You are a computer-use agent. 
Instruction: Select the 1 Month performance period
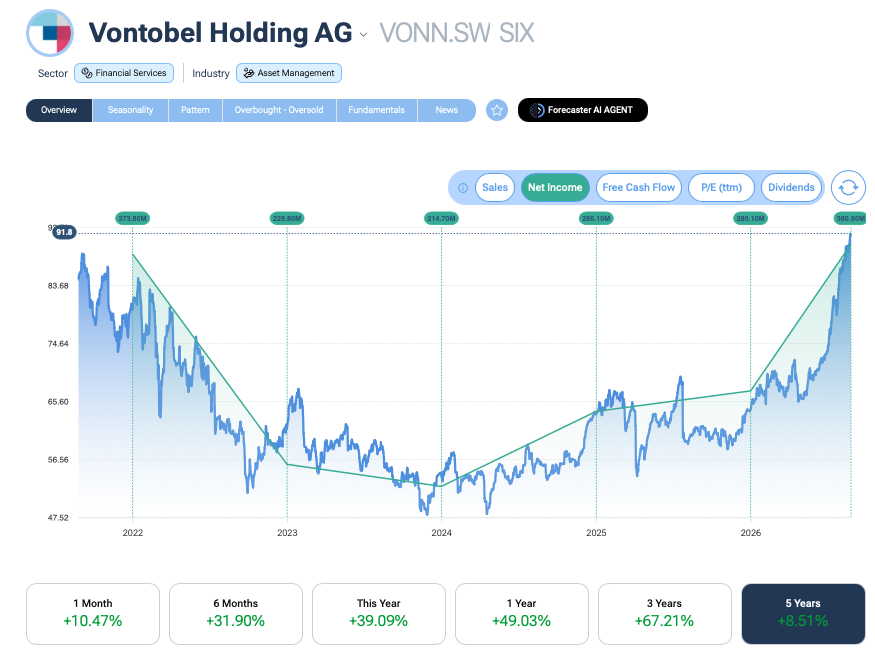click(93, 613)
